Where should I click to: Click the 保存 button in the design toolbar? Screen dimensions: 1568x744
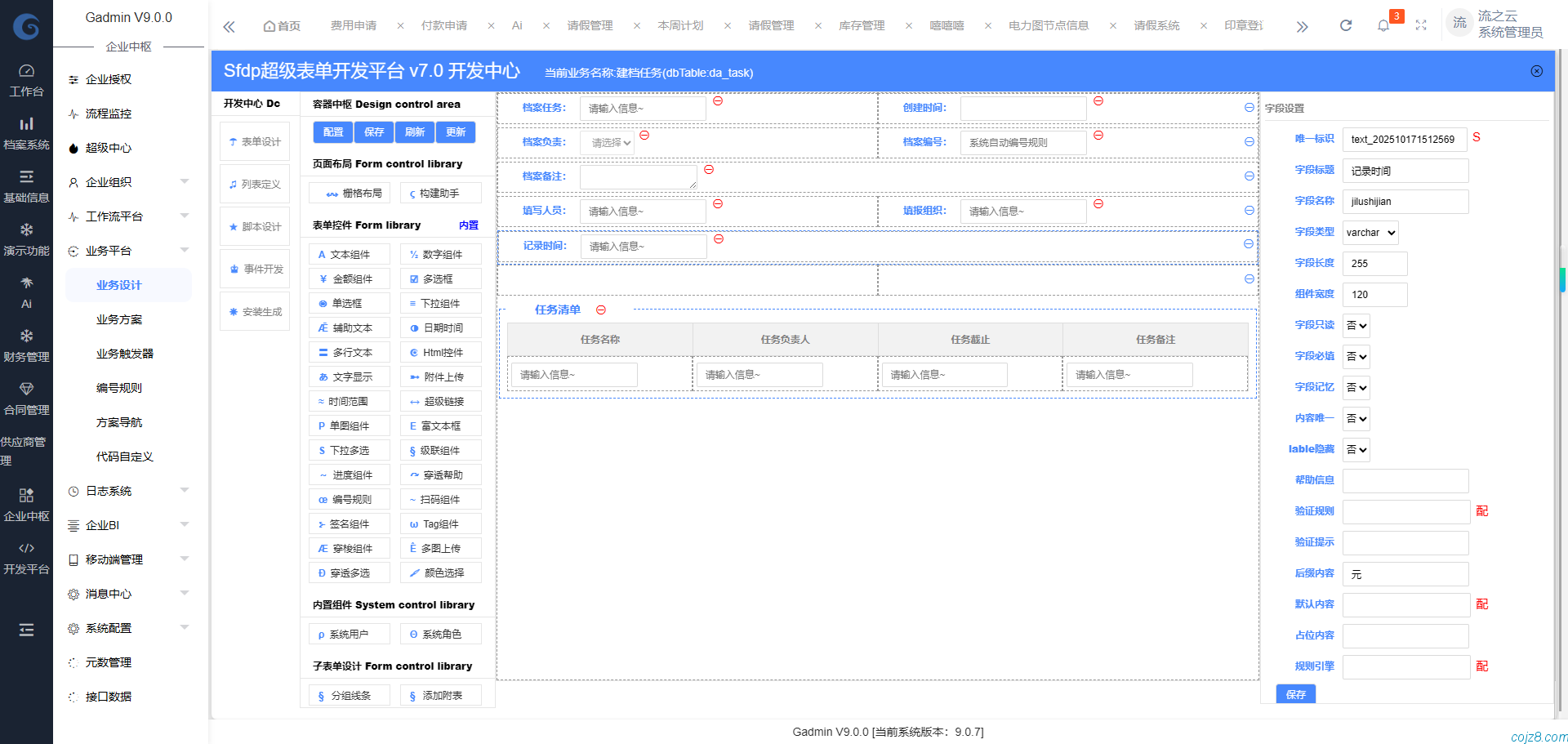pos(373,131)
